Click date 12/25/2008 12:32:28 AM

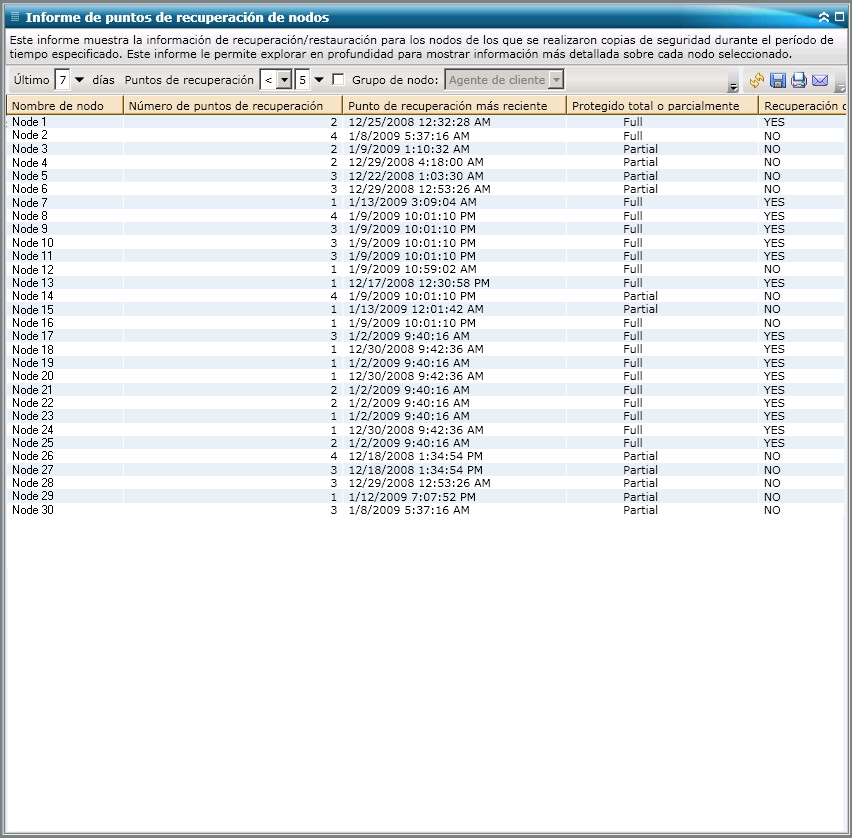tap(419, 122)
